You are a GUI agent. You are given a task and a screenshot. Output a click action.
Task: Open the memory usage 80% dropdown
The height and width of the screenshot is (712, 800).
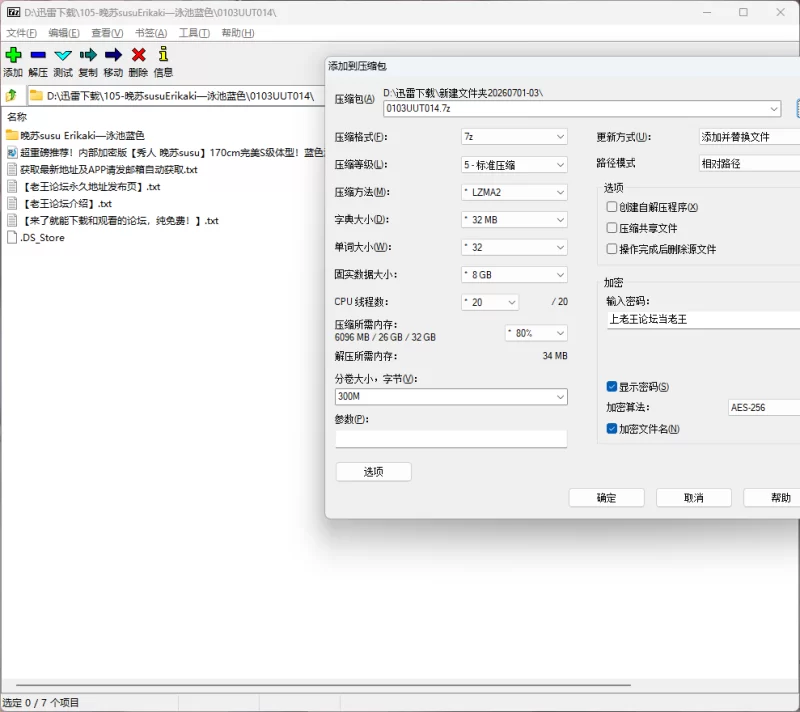click(536, 333)
